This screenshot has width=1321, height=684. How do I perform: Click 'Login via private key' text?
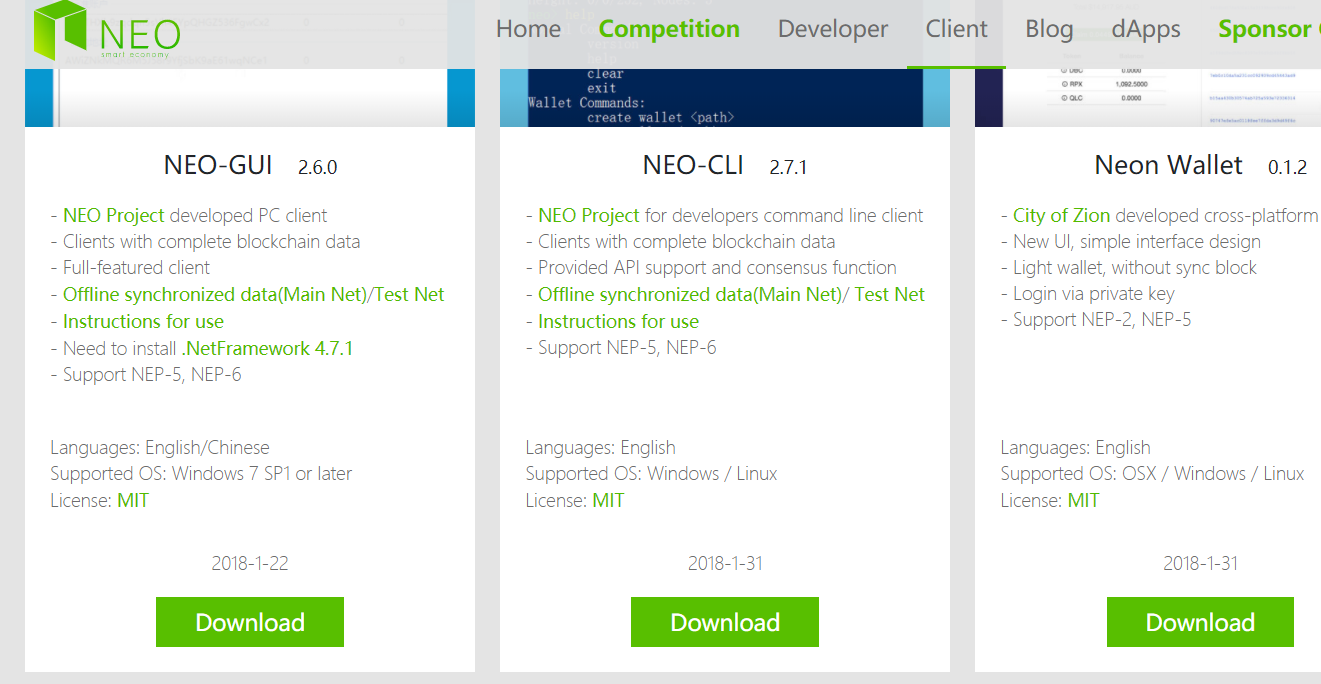[x=1094, y=293]
